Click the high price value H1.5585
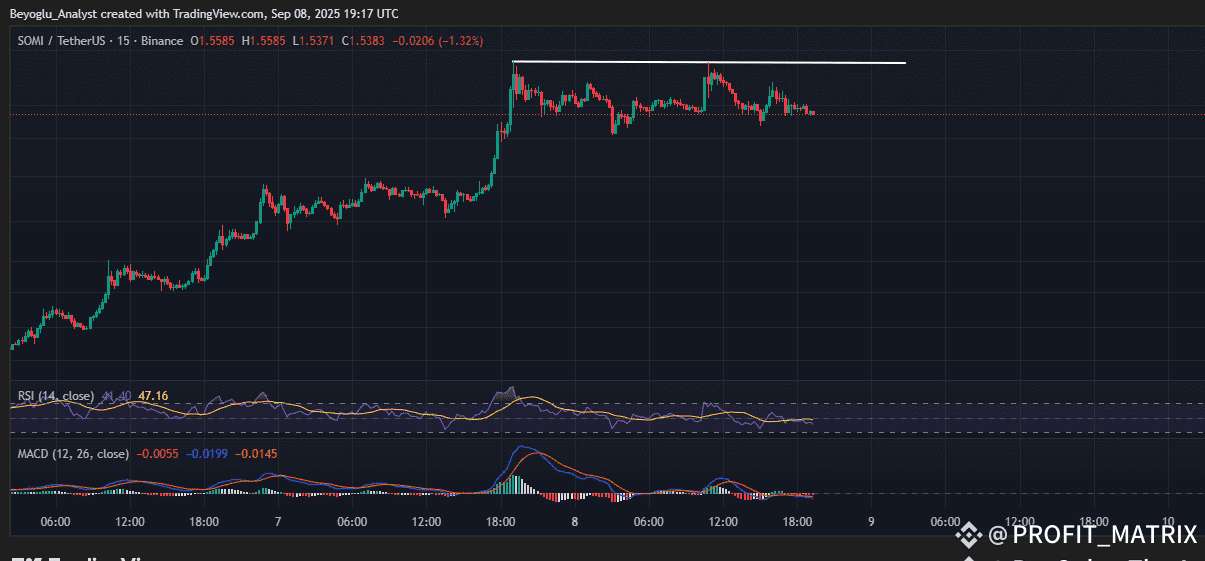The width and height of the screenshot is (1205, 561). coord(265,41)
